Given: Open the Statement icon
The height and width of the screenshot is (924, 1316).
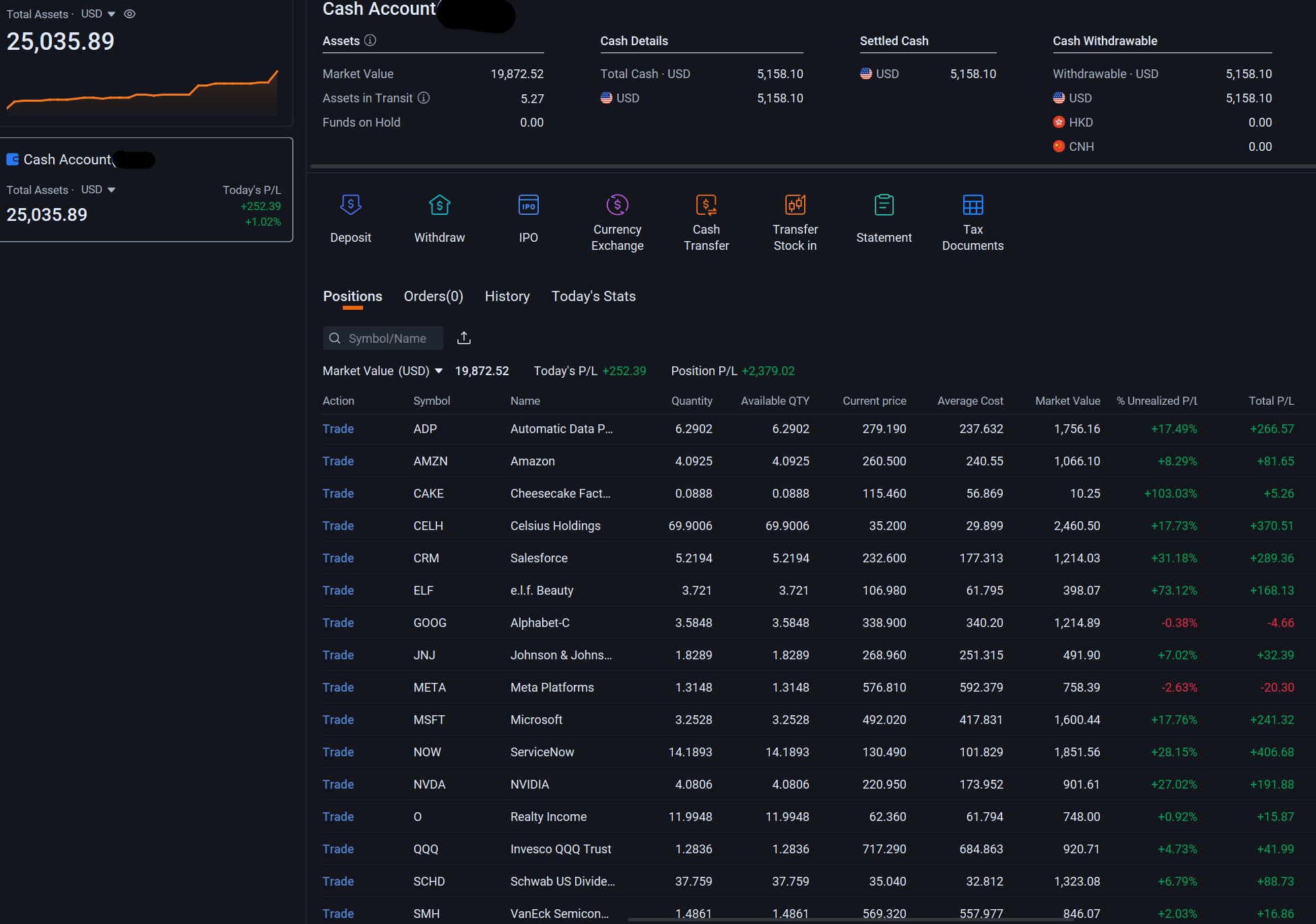Looking at the screenshot, I should coord(884,205).
